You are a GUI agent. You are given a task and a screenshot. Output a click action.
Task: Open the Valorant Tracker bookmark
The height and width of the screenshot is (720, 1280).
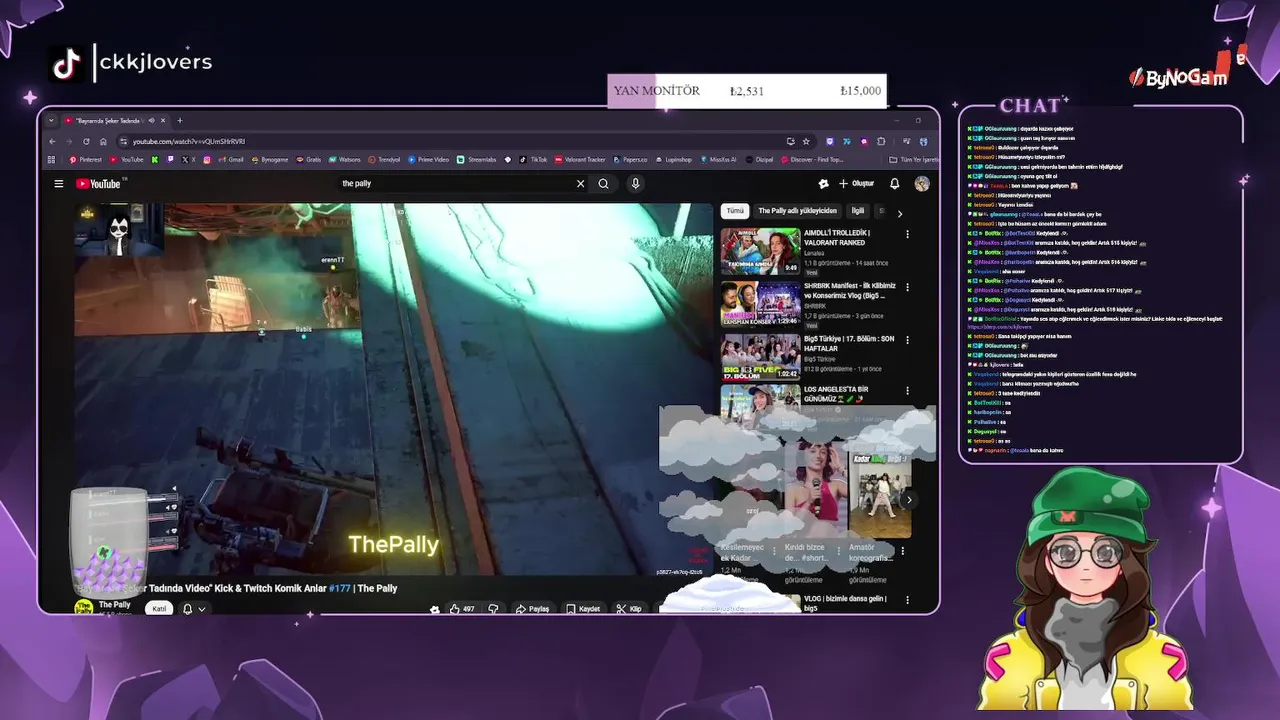click(581, 160)
